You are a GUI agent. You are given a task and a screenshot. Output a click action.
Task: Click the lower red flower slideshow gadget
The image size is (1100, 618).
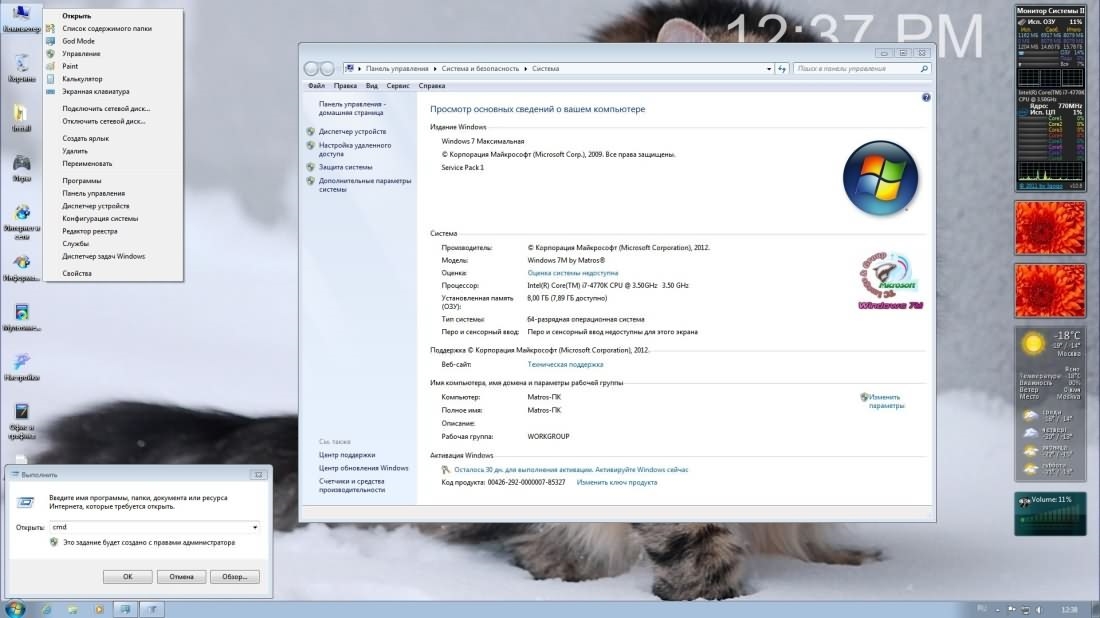(x=1050, y=290)
